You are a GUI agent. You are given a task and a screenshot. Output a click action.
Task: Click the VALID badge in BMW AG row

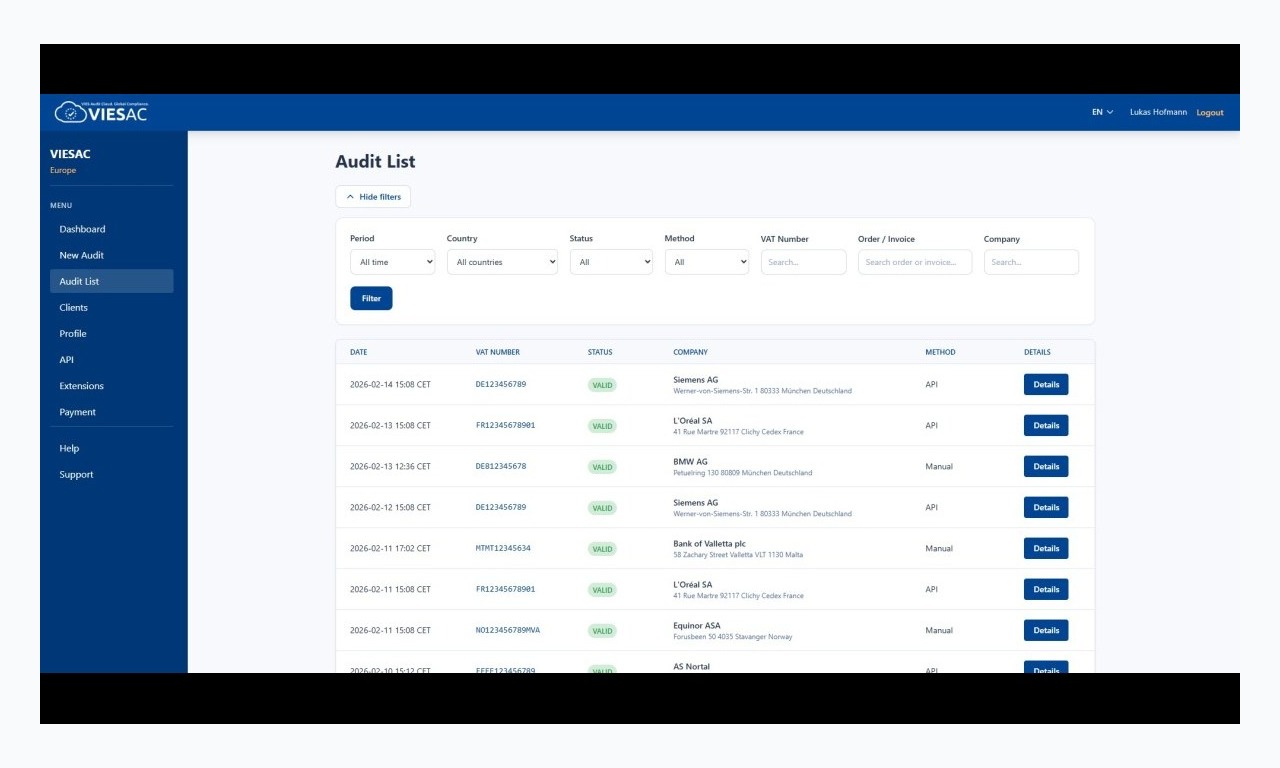[x=602, y=467]
